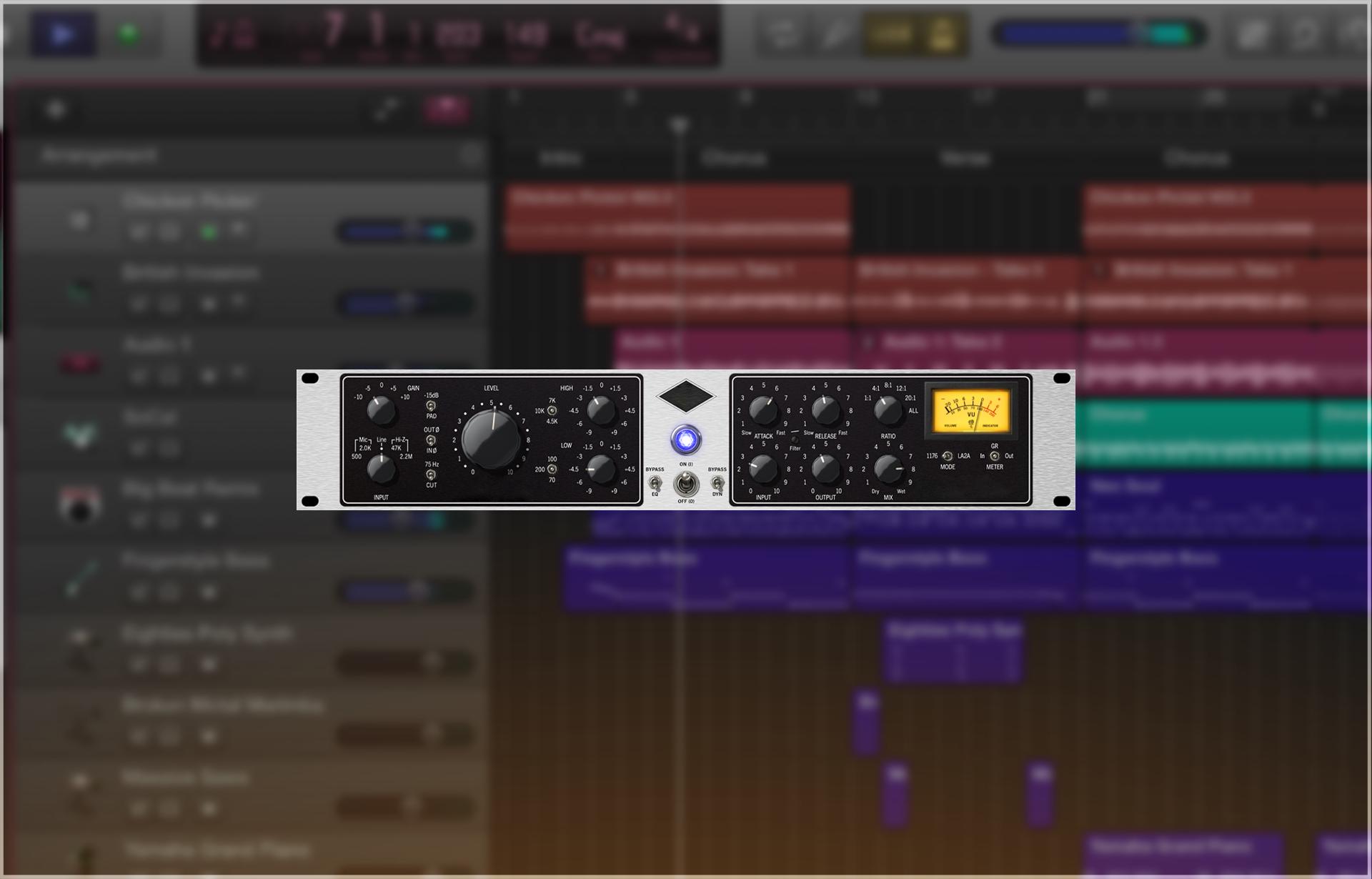Toggle the BYPASS EQ switch
1372x879 pixels.
tap(655, 484)
